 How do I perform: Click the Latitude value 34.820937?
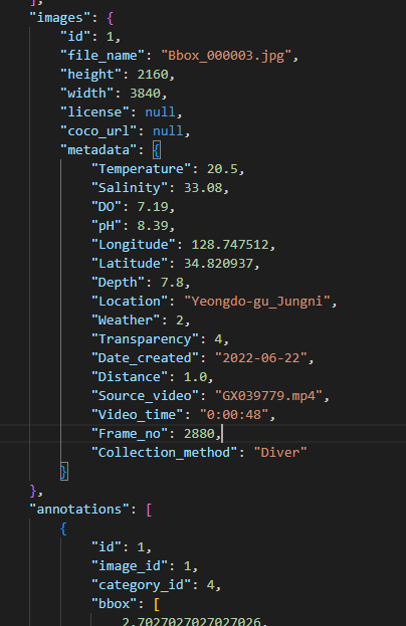tap(218, 263)
